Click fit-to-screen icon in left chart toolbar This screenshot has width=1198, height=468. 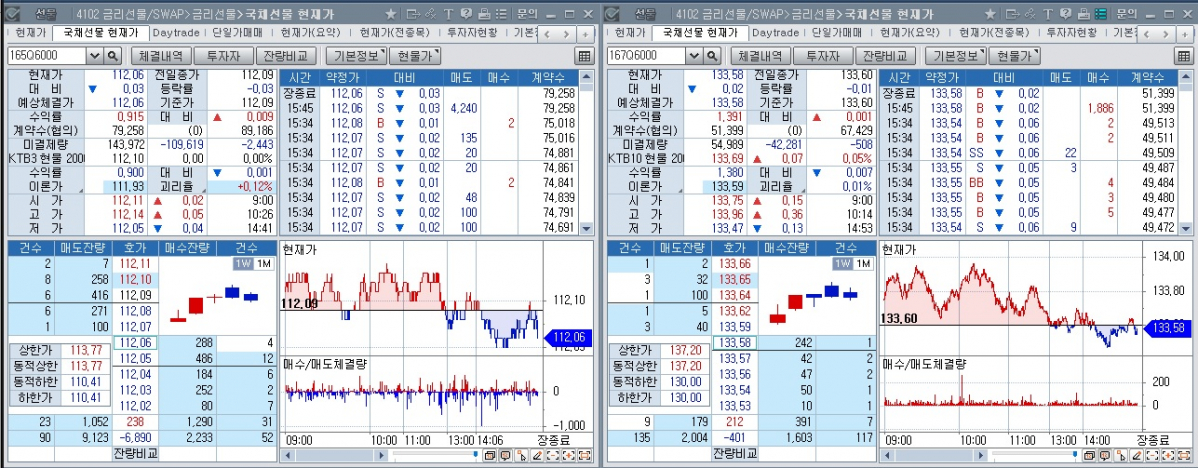pos(585,455)
